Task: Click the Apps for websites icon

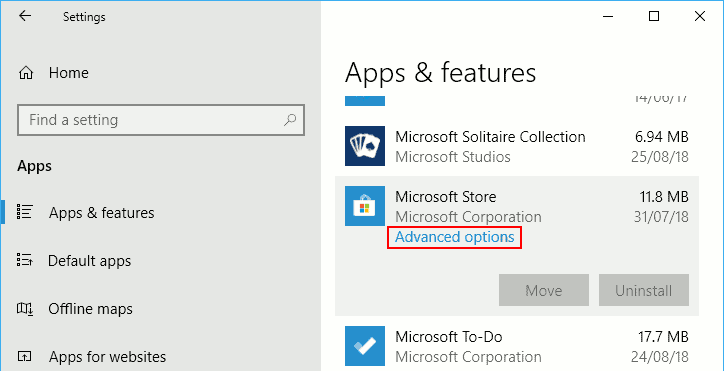Action: click(24, 357)
